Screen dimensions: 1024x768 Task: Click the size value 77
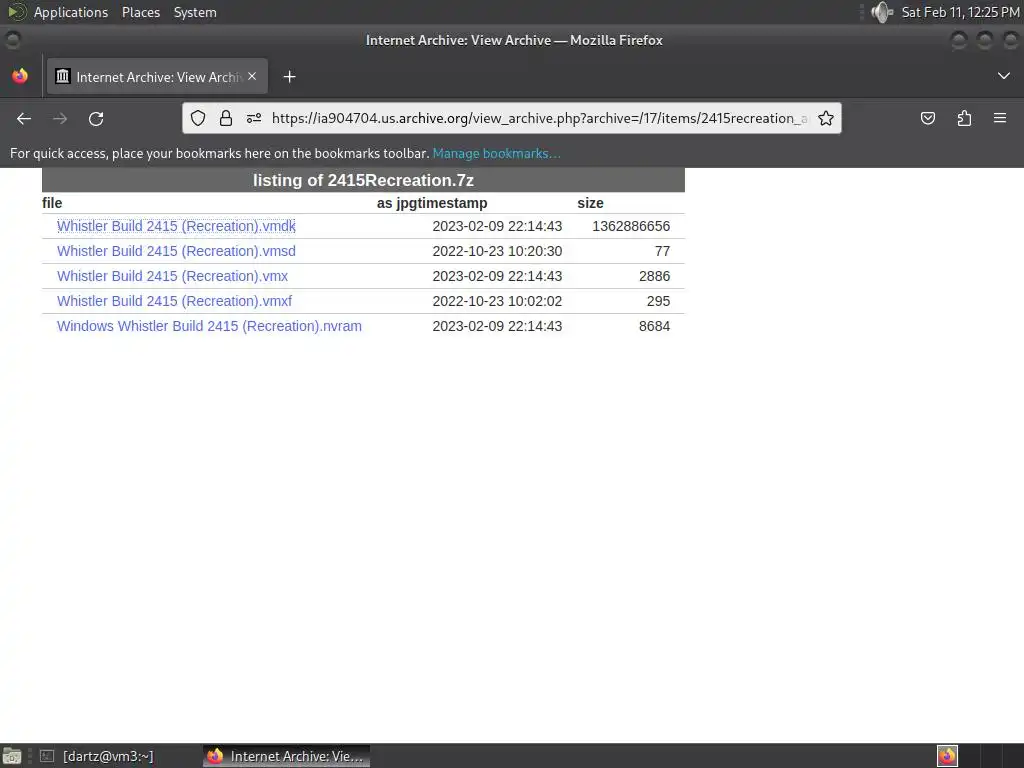(662, 251)
